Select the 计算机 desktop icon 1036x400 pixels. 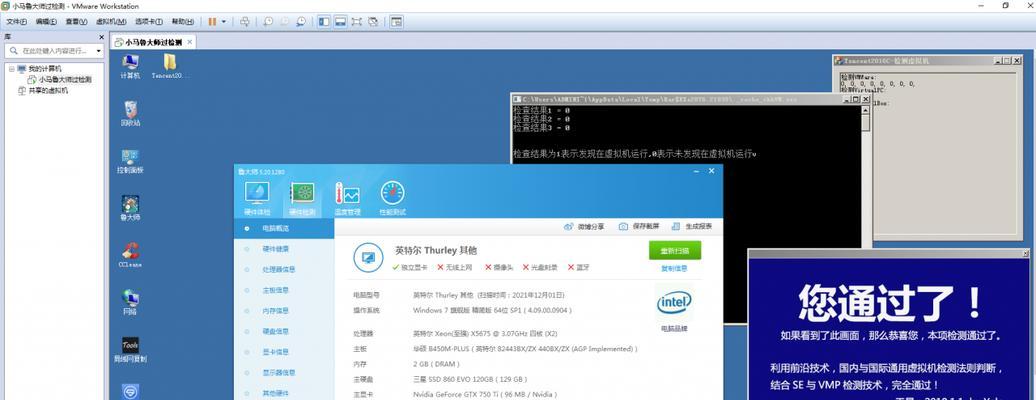(x=130, y=67)
